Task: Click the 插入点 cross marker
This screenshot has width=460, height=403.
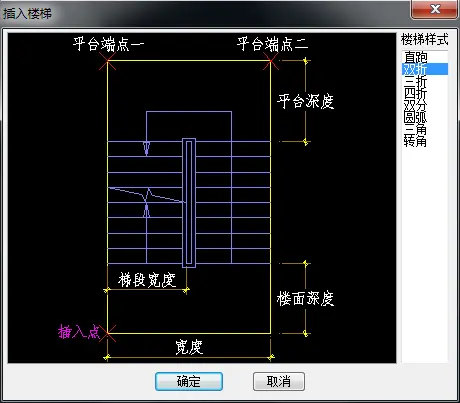Action: point(107,333)
